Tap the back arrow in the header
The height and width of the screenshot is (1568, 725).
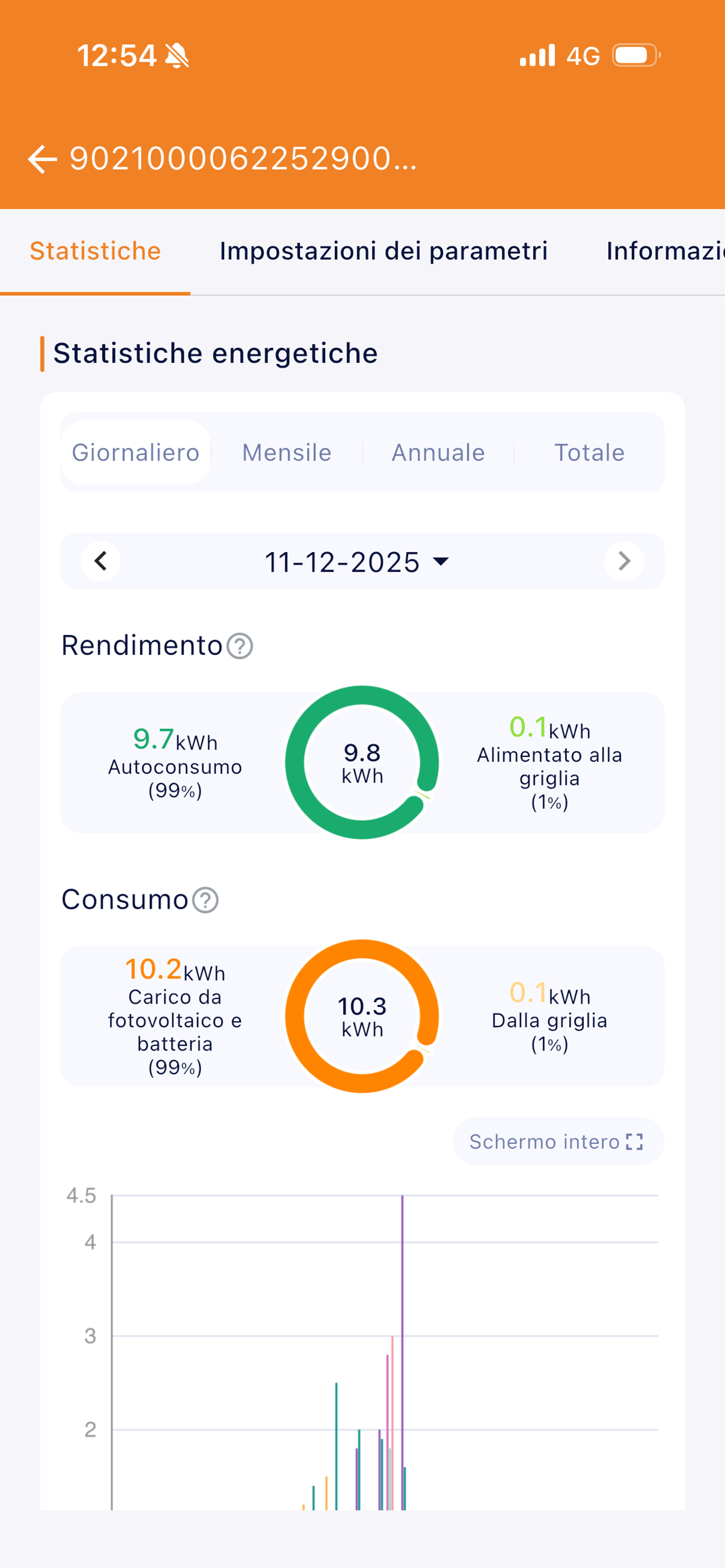click(x=42, y=160)
